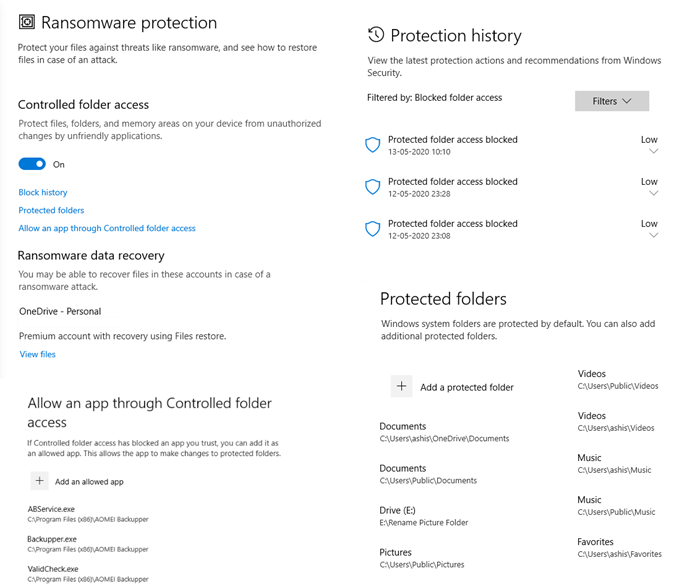Image resolution: width=700 pixels, height=587 pixels.
Task: Select the Favorites protected folder entry
Action: (x=594, y=541)
